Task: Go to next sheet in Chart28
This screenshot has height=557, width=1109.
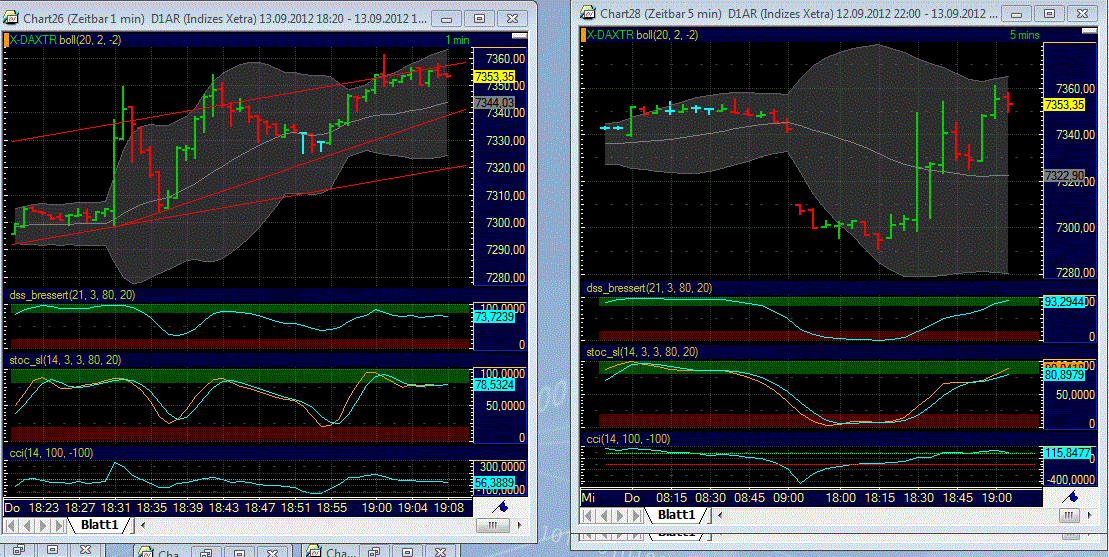Action: point(620,515)
